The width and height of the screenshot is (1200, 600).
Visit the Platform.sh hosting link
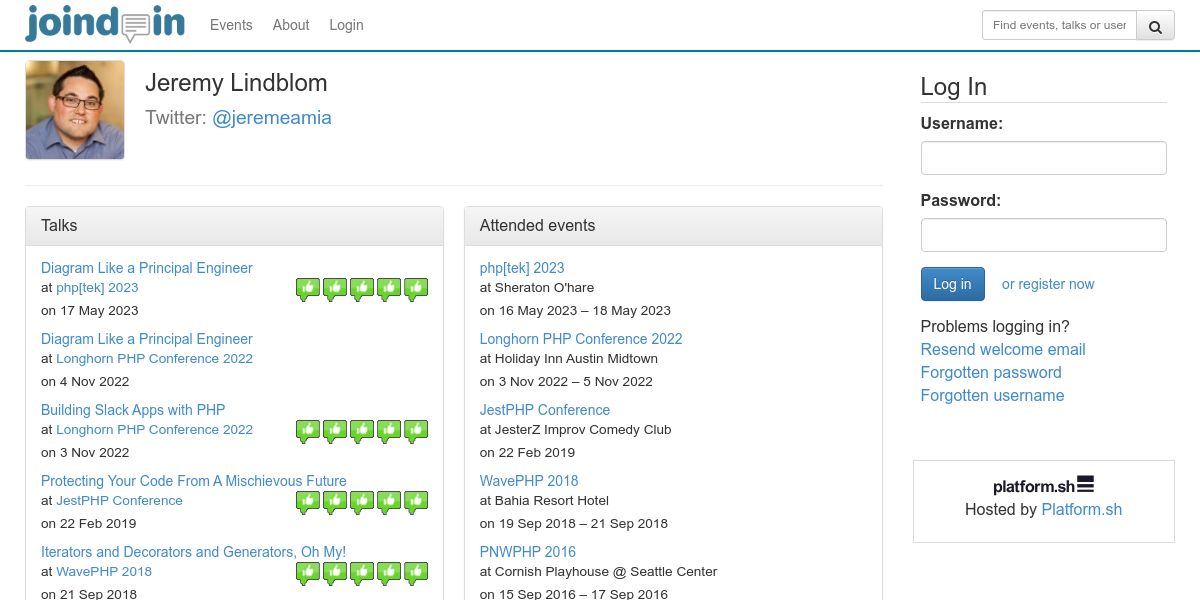tap(1081, 509)
